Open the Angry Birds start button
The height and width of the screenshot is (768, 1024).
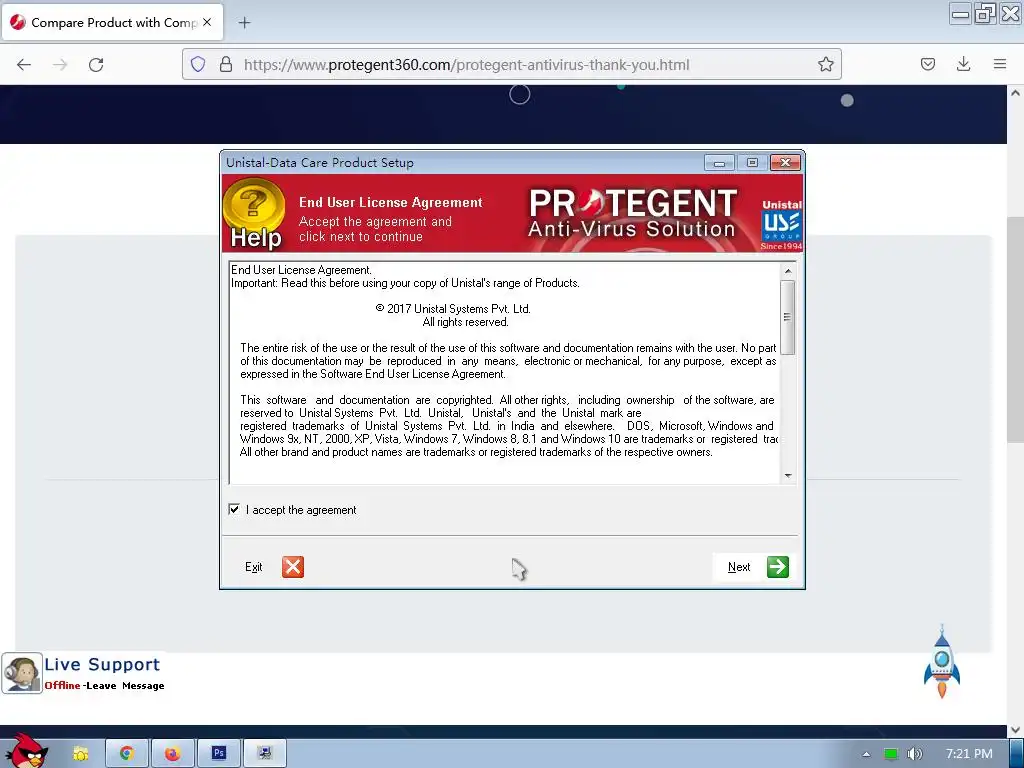(x=25, y=751)
